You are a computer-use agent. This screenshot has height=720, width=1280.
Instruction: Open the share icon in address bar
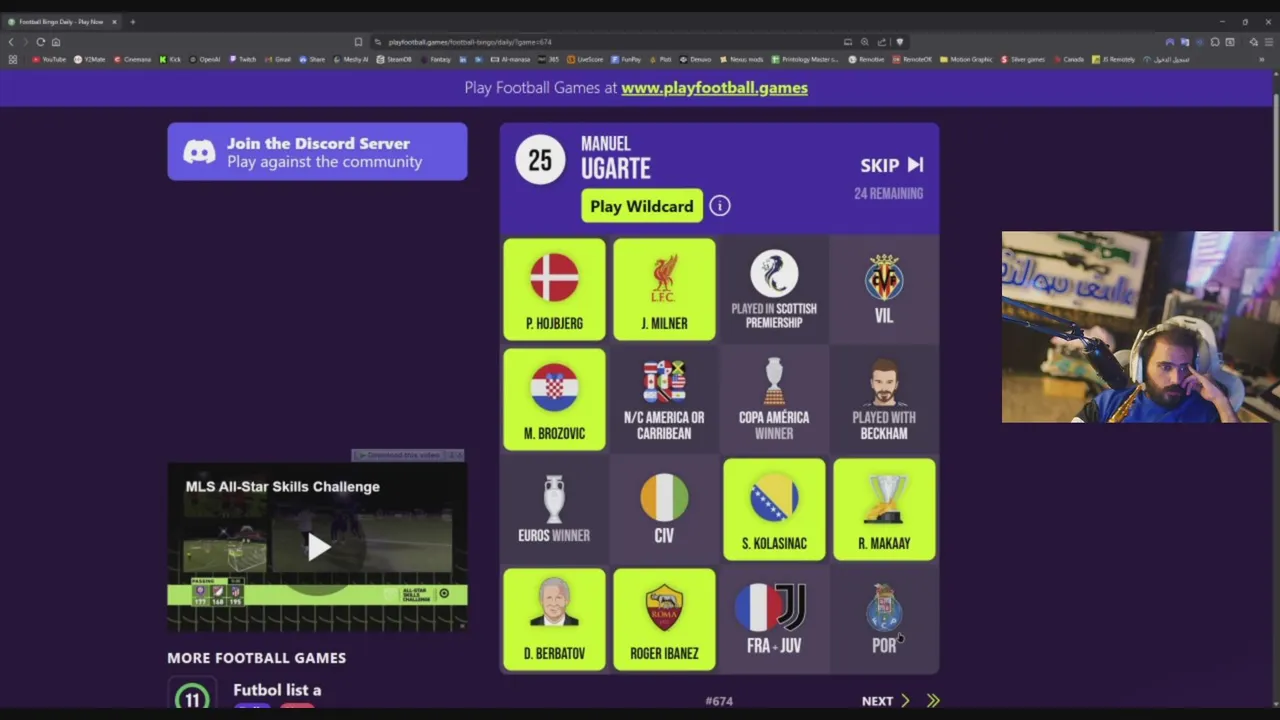pyautogui.click(x=882, y=42)
